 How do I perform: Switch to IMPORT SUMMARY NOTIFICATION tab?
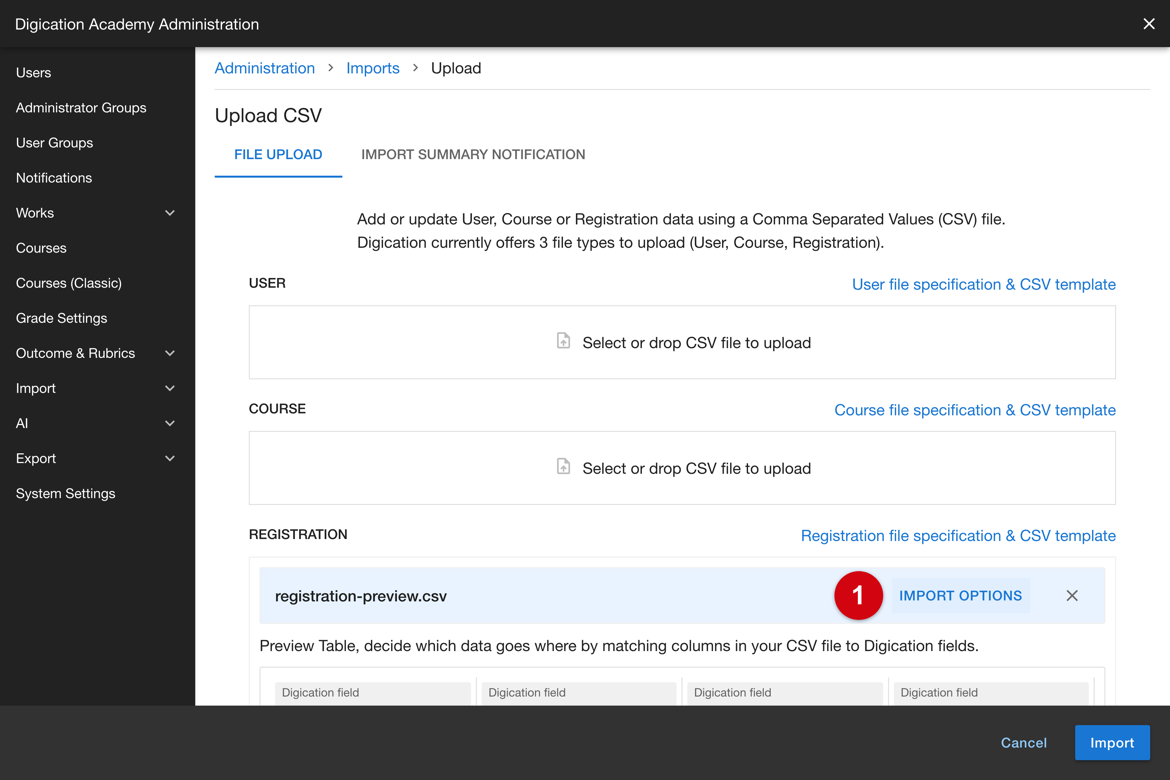473,155
